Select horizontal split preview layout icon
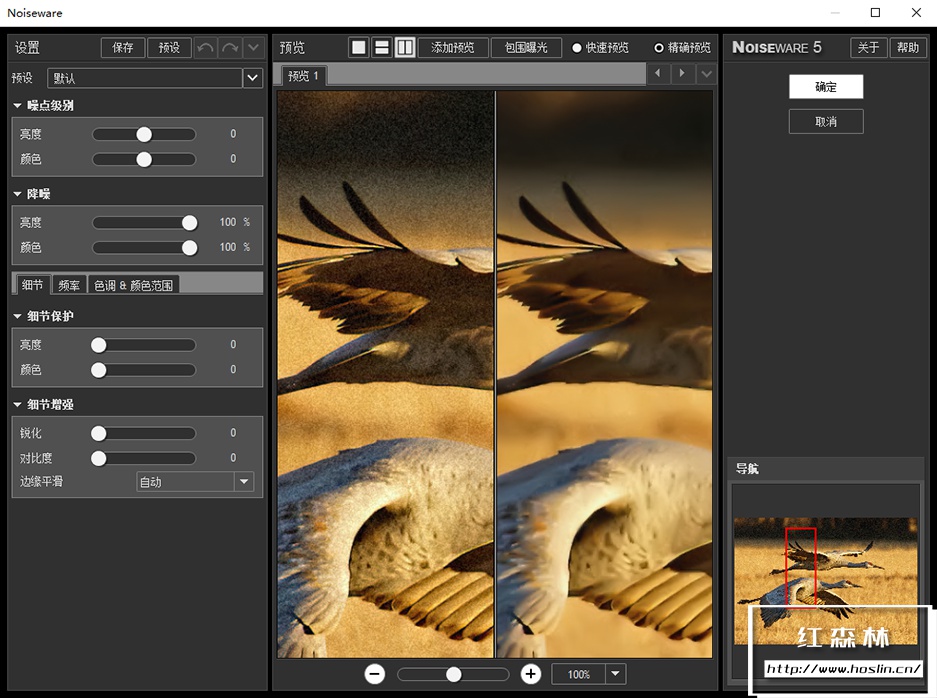This screenshot has height=698, width=937. tap(382, 48)
